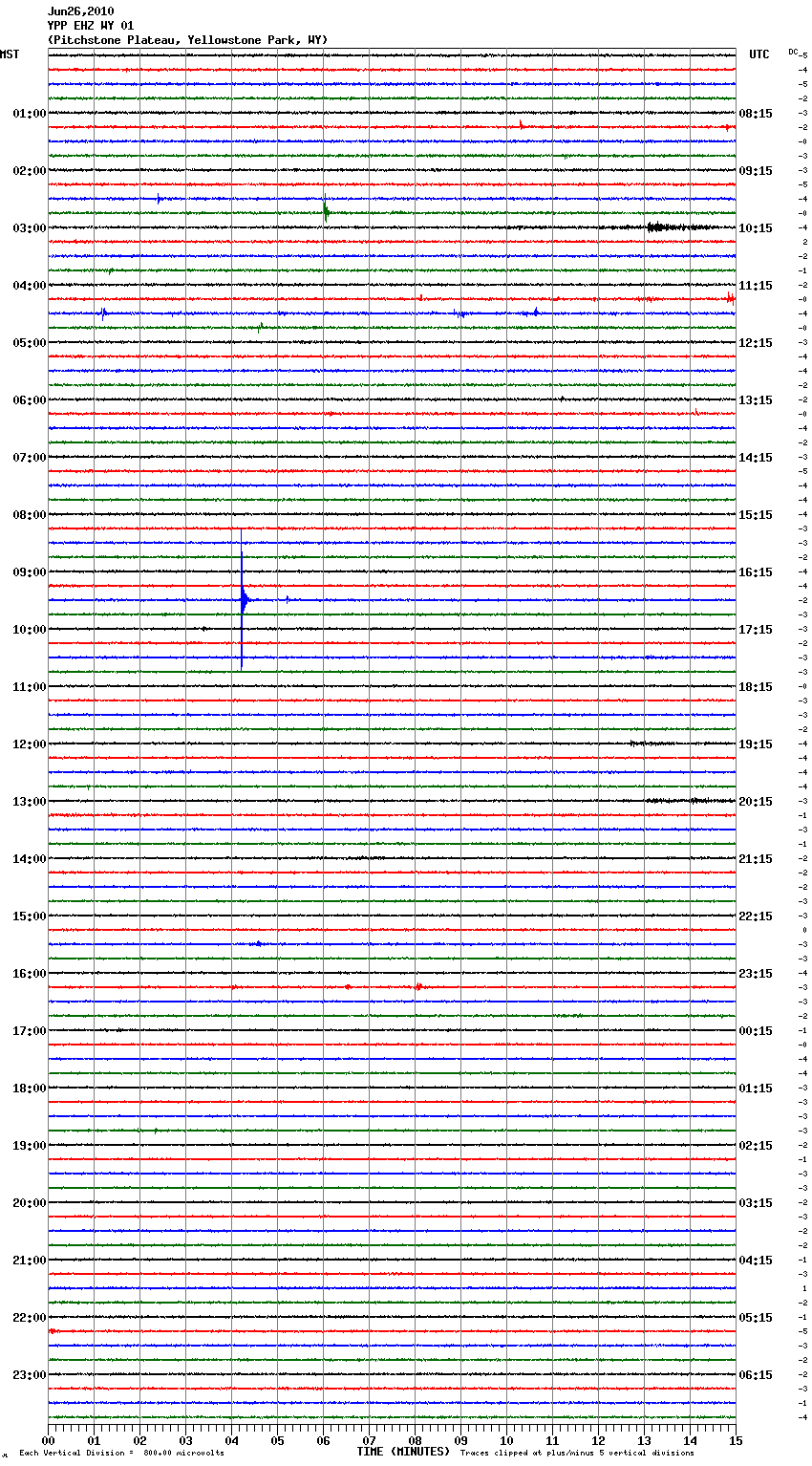Click the vertical division 800.00 microvolts note

[121, 1454]
